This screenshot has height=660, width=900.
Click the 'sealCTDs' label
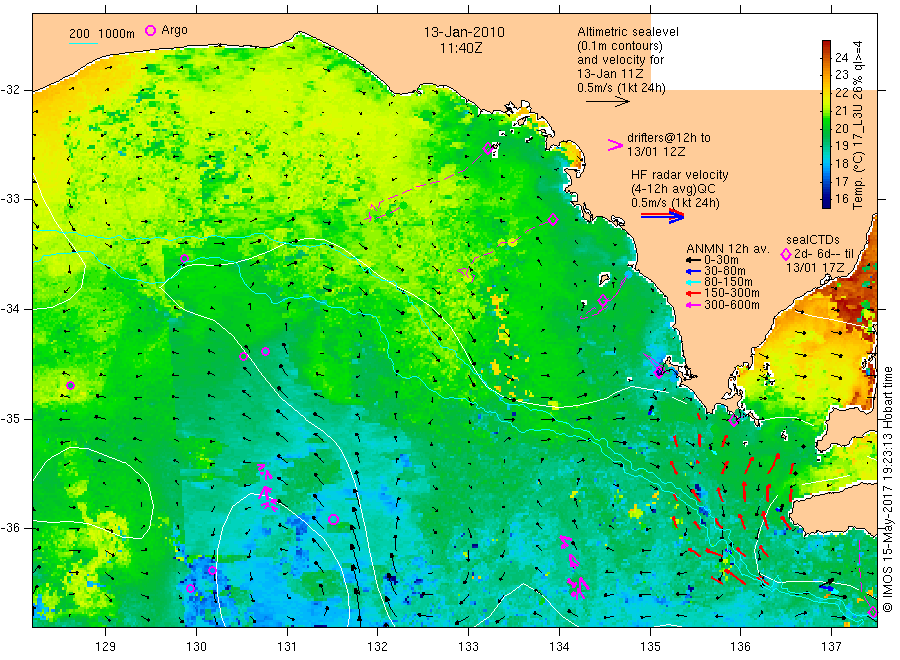coord(813,240)
